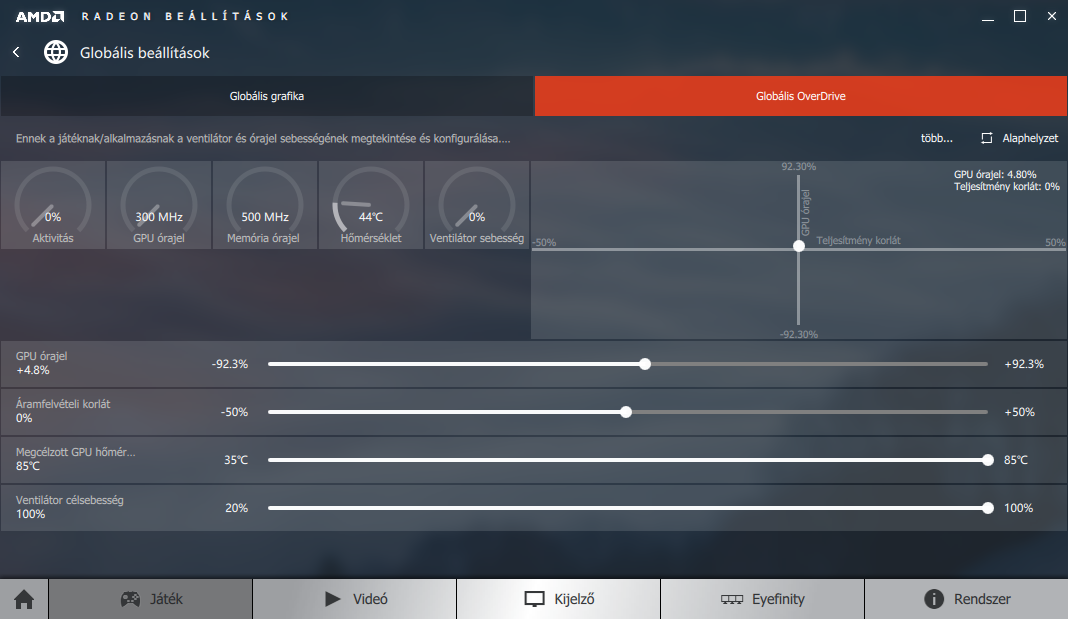Click the Ventilátor sebesség gauge
The width and height of the screenshot is (1068, 619).
coord(477,205)
